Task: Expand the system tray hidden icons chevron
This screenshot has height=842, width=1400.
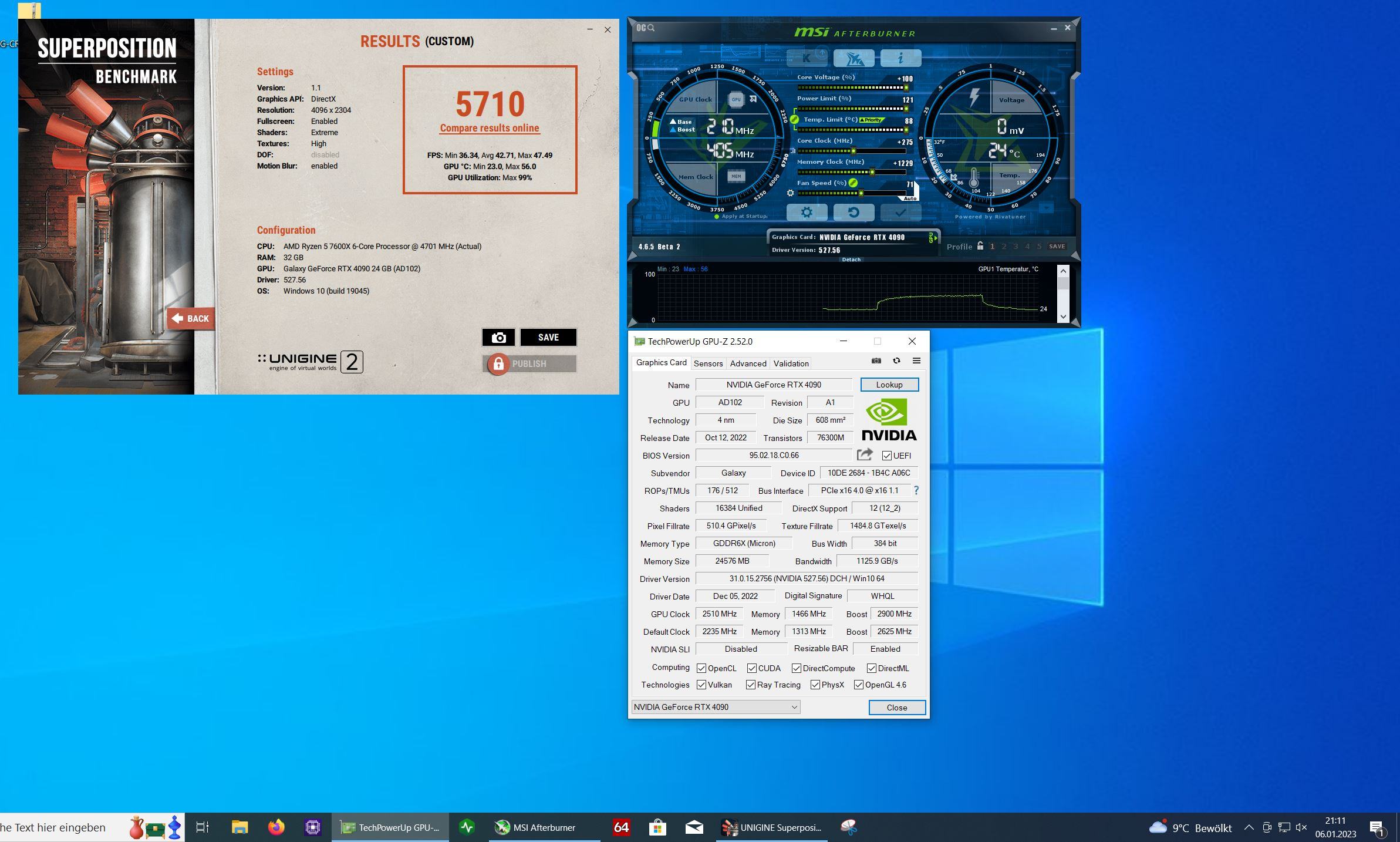Action: pos(1249,827)
